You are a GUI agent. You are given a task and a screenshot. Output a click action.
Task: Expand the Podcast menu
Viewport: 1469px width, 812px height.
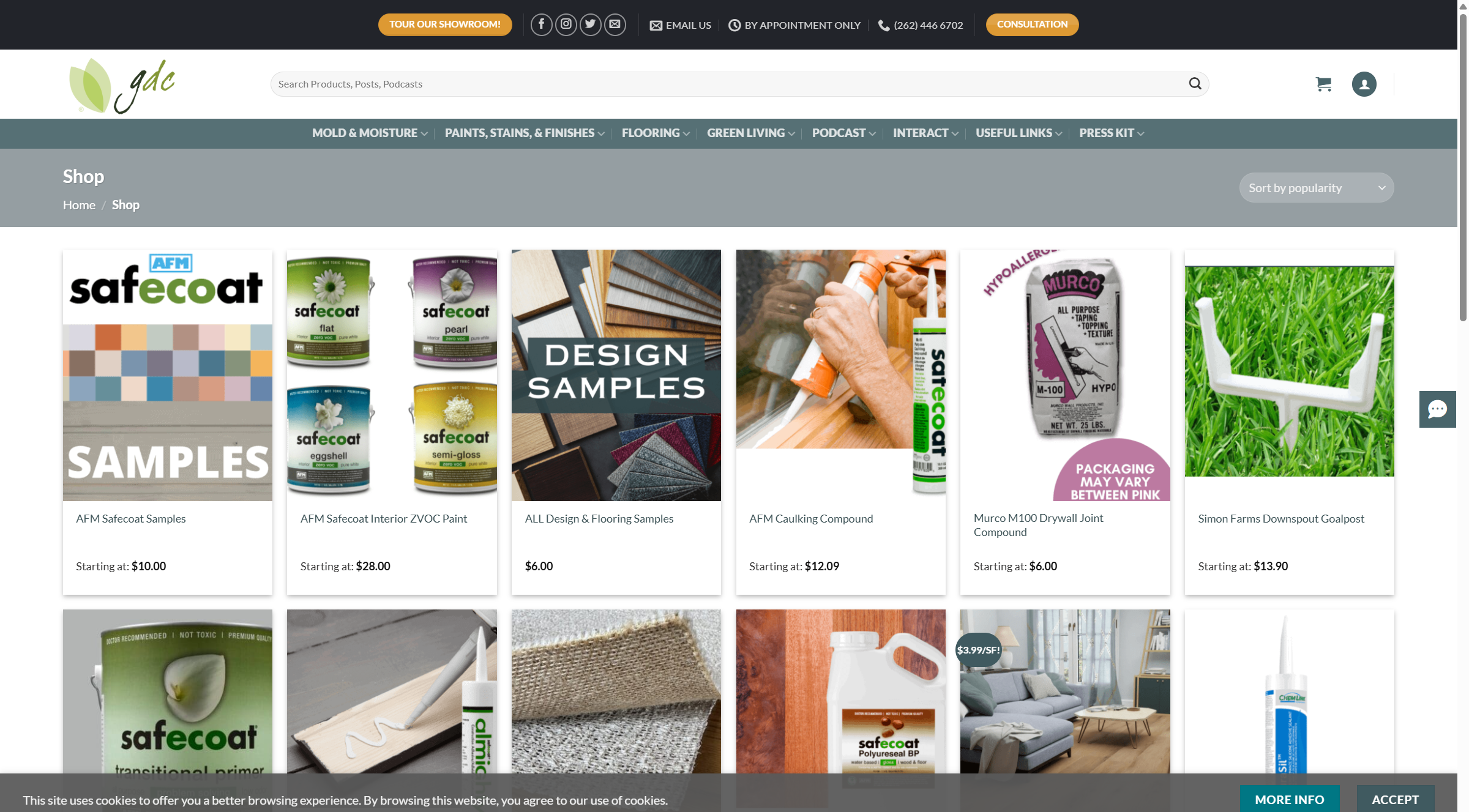pos(843,133)
